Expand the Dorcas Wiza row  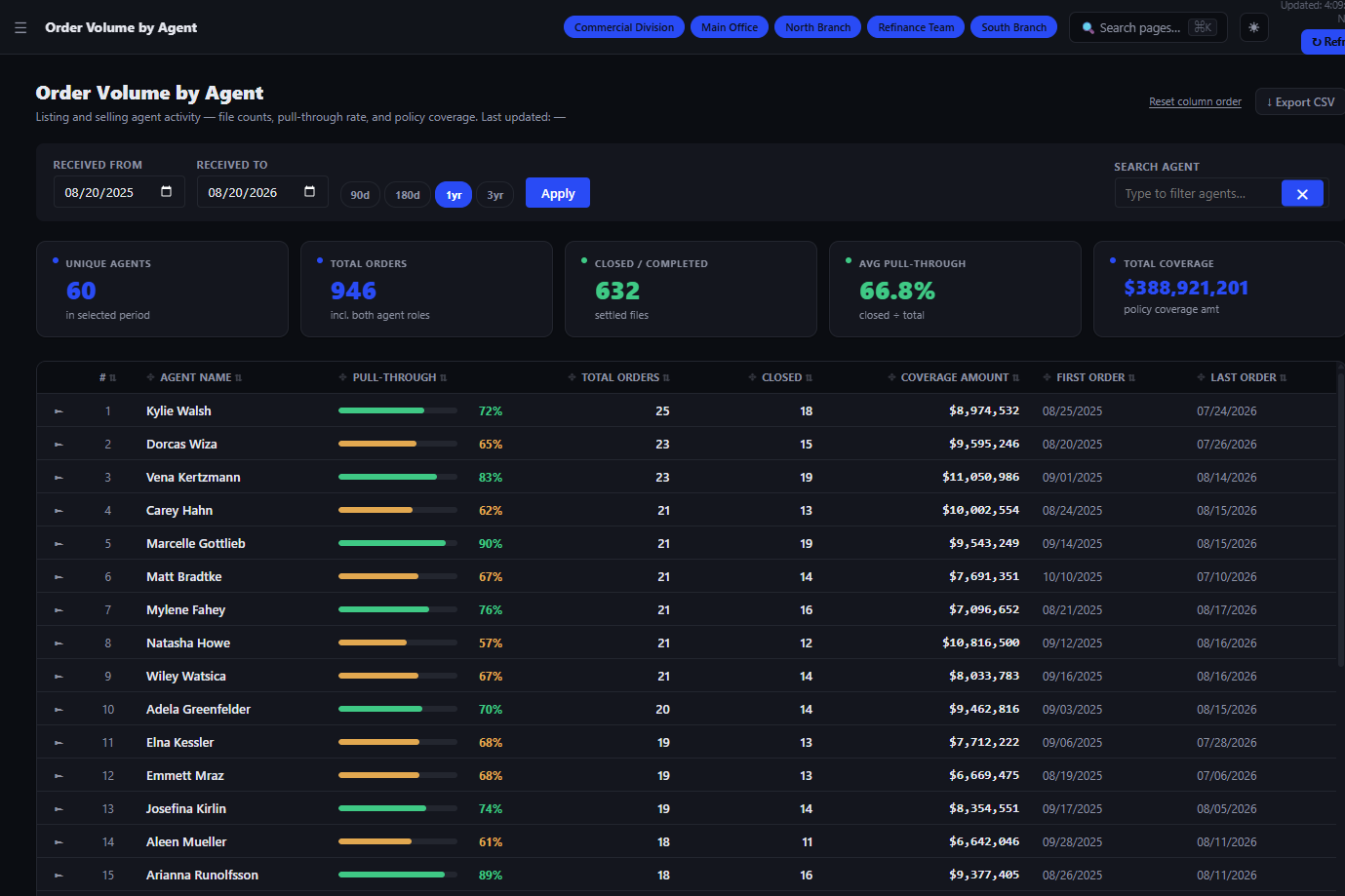click(58, 444)
